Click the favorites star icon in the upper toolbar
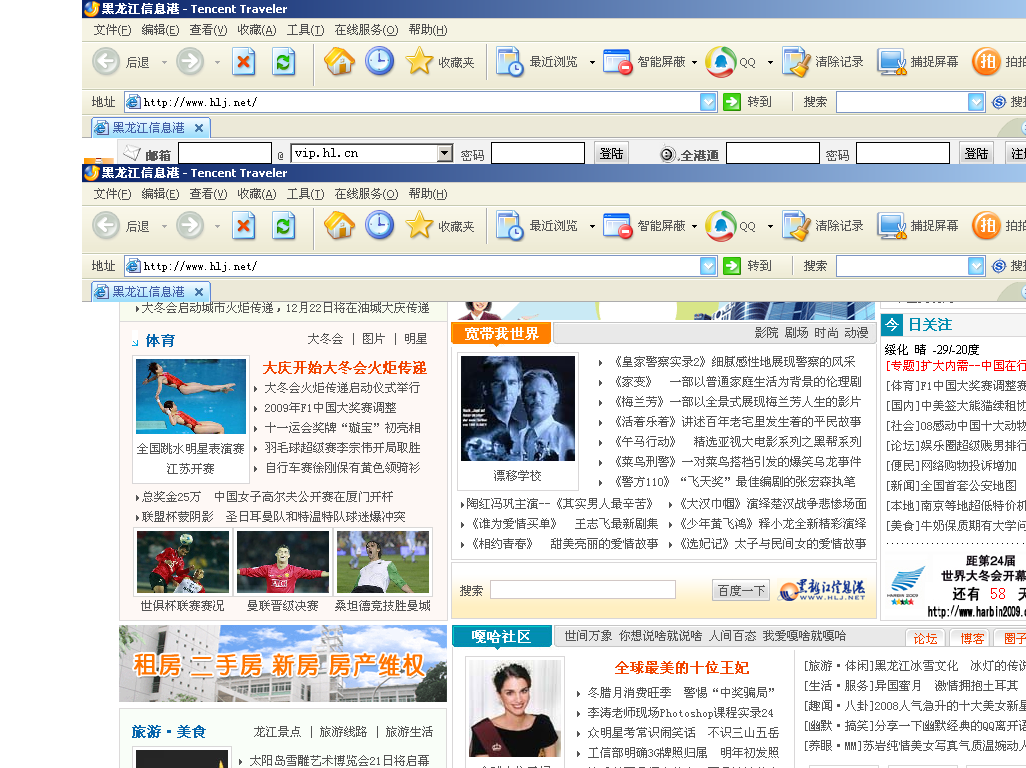 click(x=420, y=62)
